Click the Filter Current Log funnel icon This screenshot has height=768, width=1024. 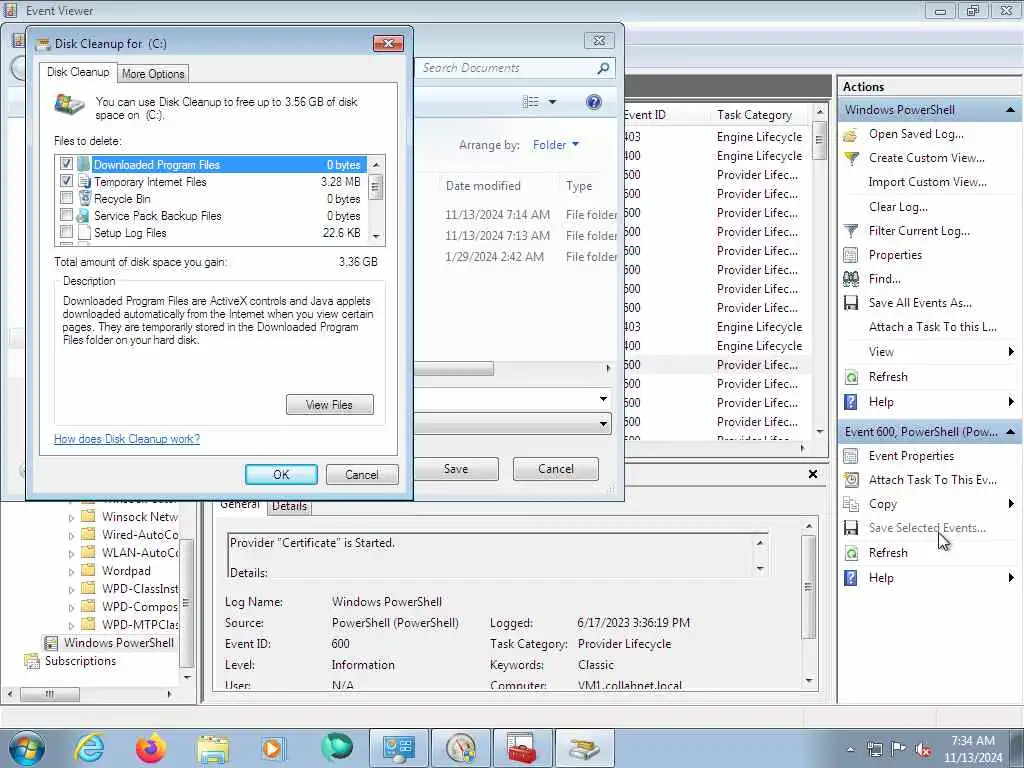coord(850,231)
